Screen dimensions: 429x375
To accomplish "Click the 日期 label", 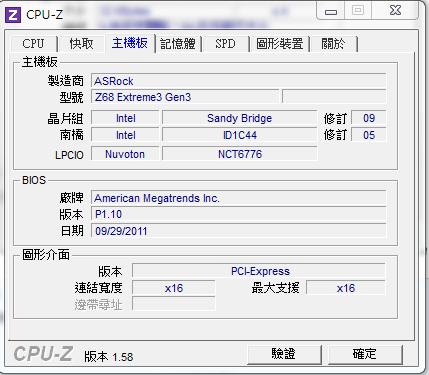I will [x=72, y=231].
